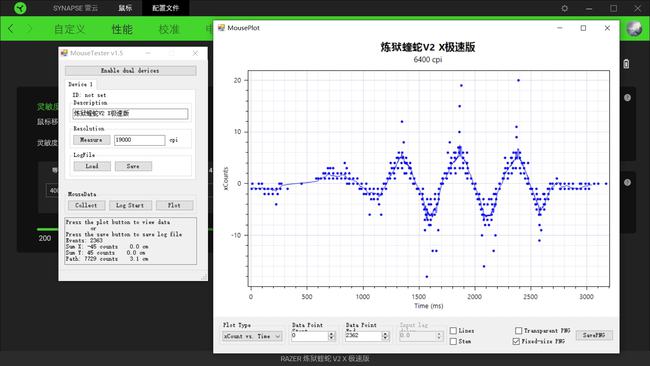Adjust the Data Point Start stepper arrows
Viewport: 650px width, 366px height.
point(331,336)
